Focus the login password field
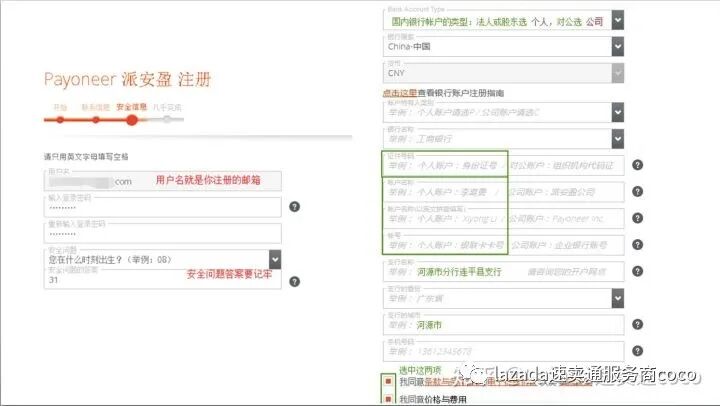This screenshot has height=406, width=720. point(163,207)
